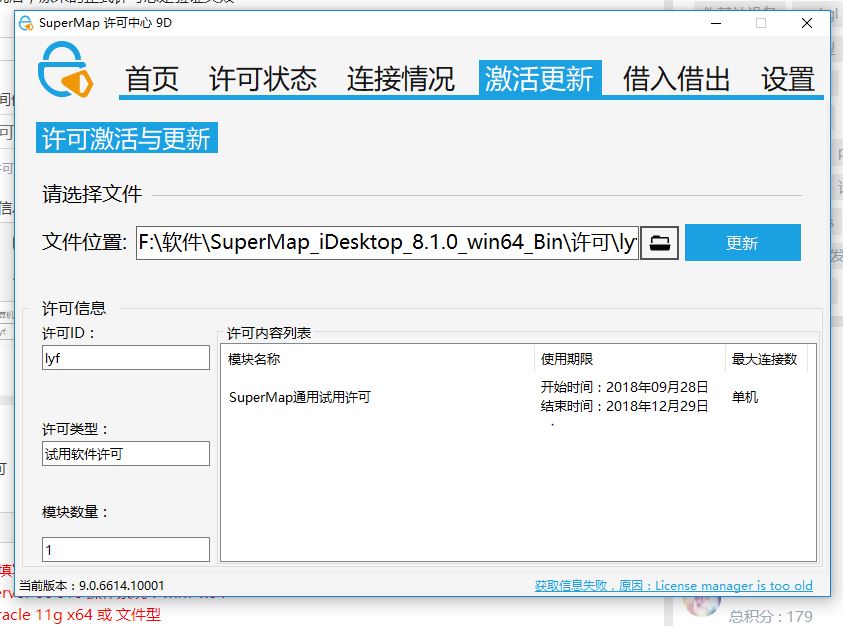This screenshot has width=843, height=626.
Task: Click the 最大连接数 column header
Action: pyautogui.click(x=765, y=359)
